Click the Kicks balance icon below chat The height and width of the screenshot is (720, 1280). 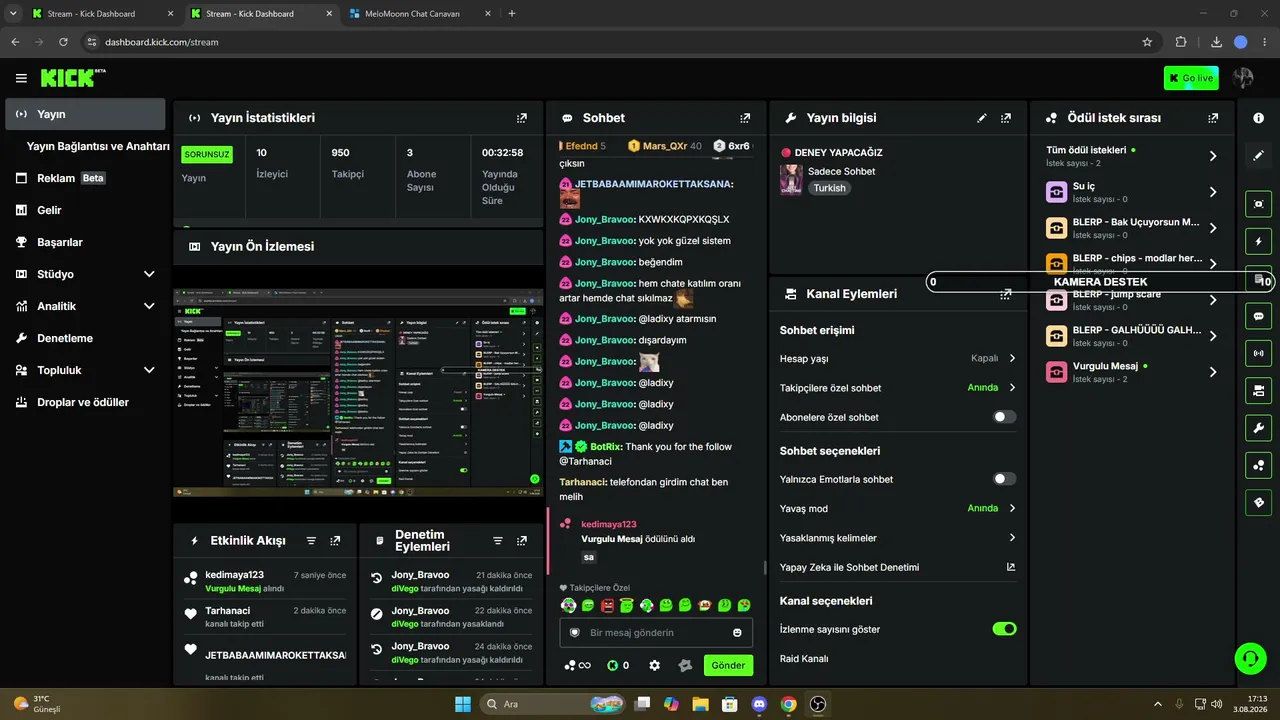click(x=618, y=665)
